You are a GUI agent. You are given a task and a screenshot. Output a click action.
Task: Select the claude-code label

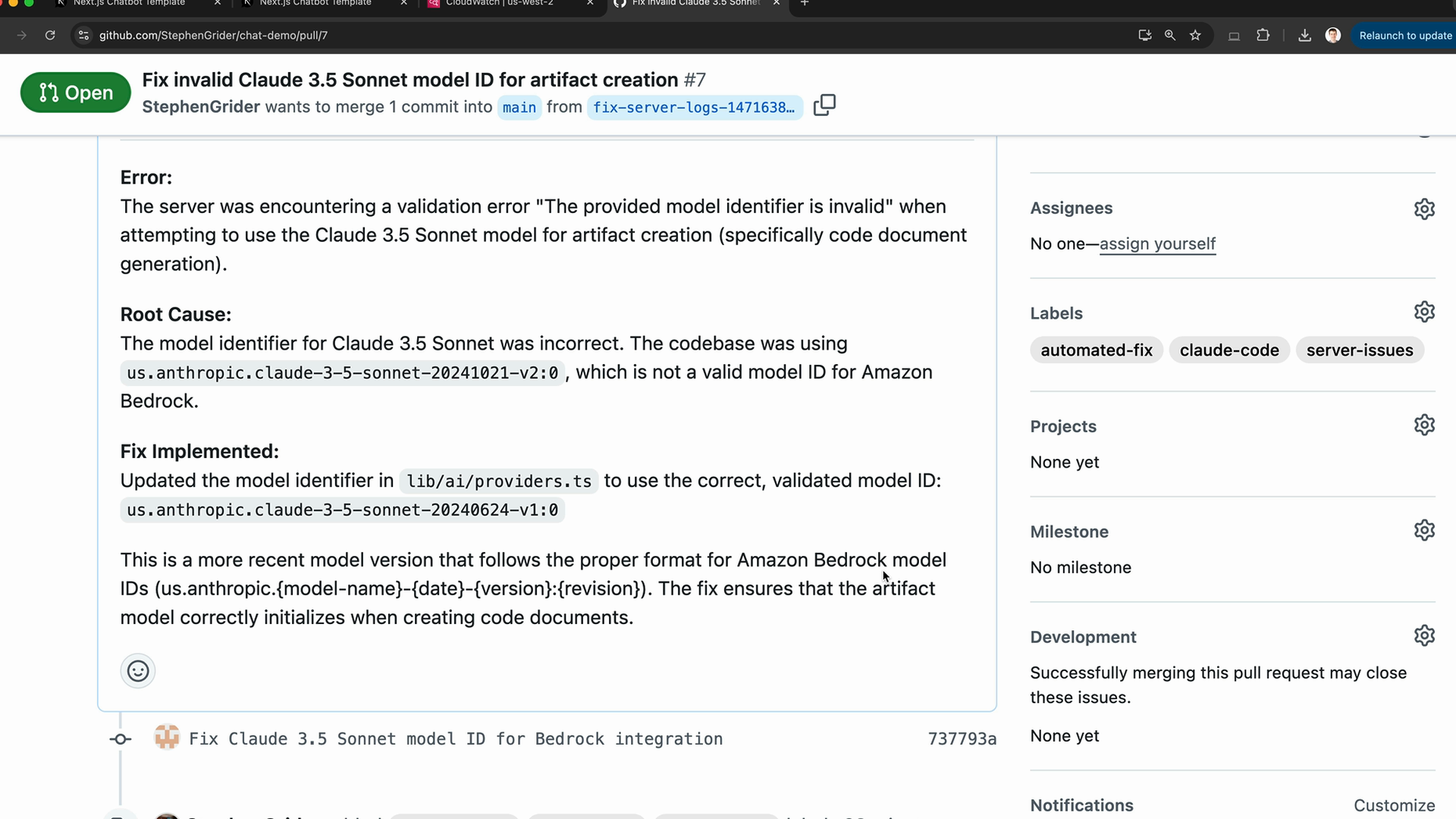(1229, 350)
